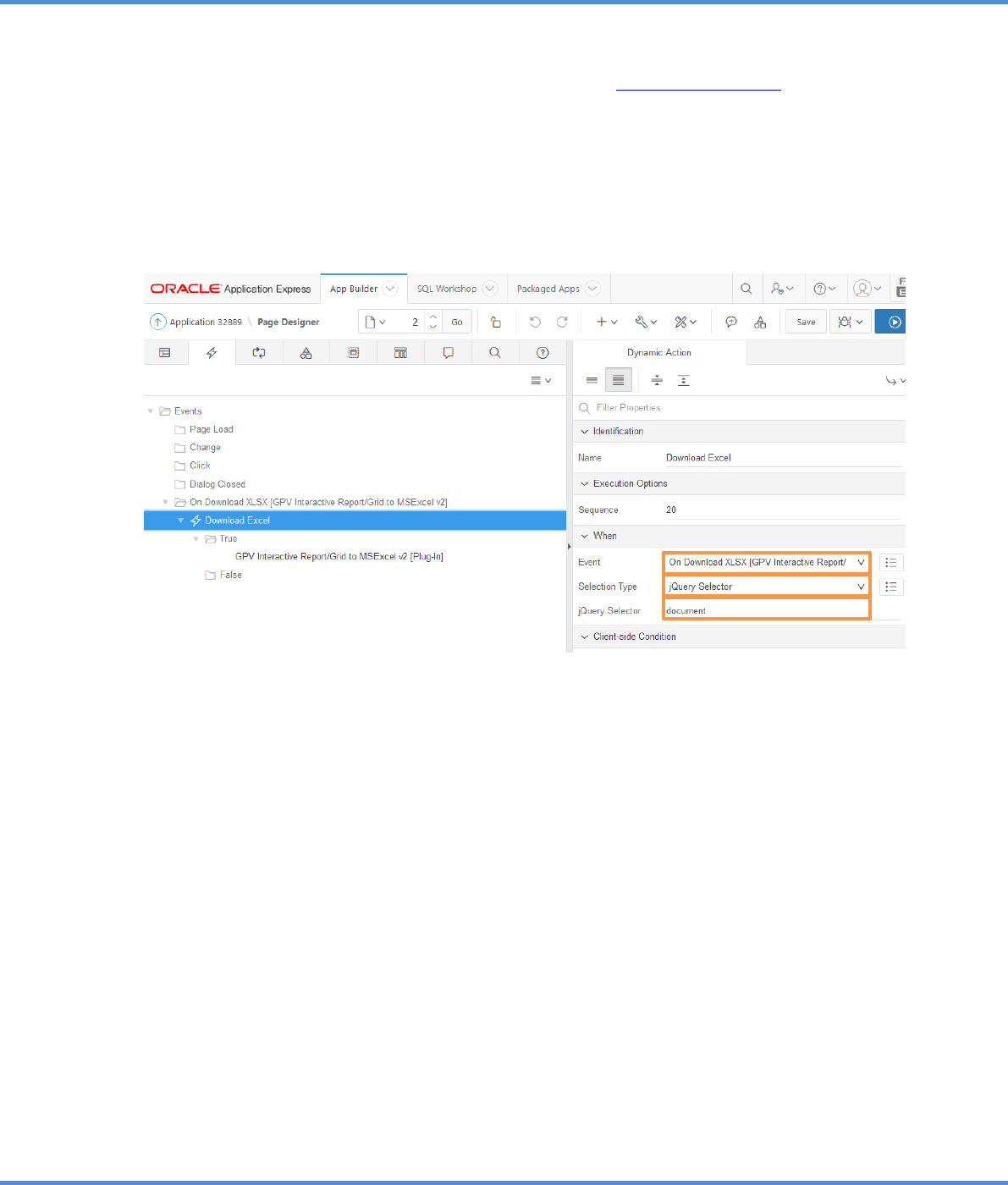Open the page finder document icon
1008x1185 pixels.
[x=375, y=322]
